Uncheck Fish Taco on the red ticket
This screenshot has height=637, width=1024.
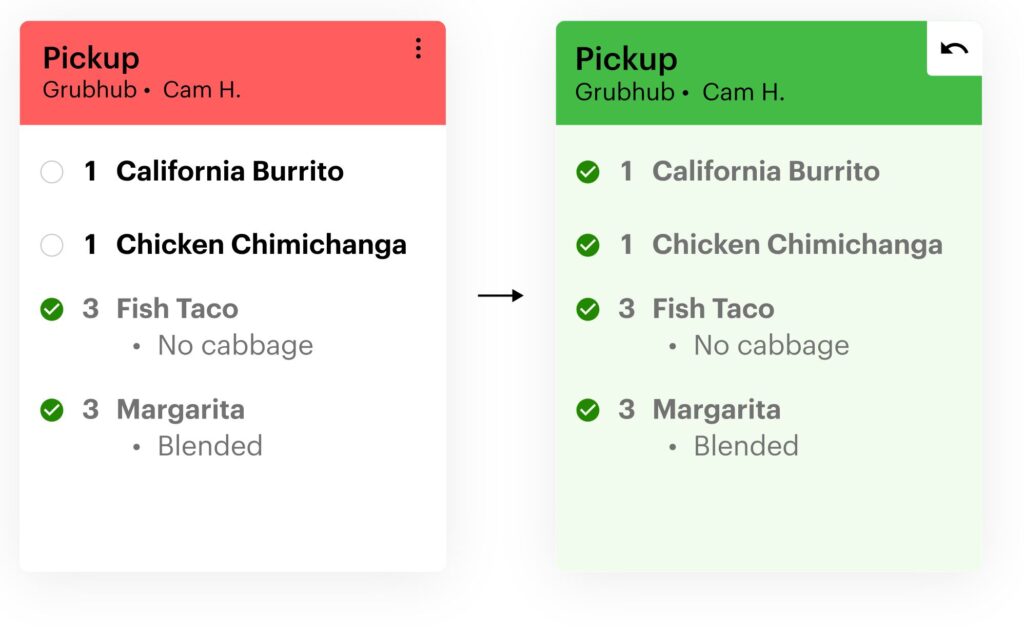[x=52, y=309]
